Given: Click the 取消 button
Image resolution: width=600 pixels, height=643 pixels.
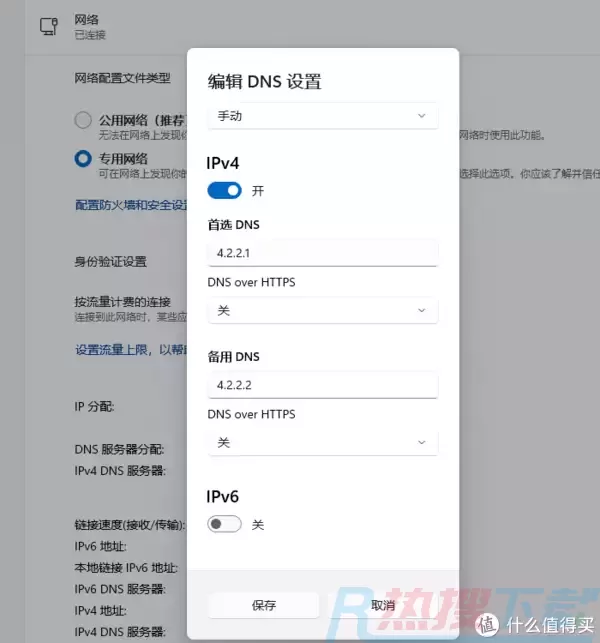Looking at the screenshot, I should click(383, 605).
